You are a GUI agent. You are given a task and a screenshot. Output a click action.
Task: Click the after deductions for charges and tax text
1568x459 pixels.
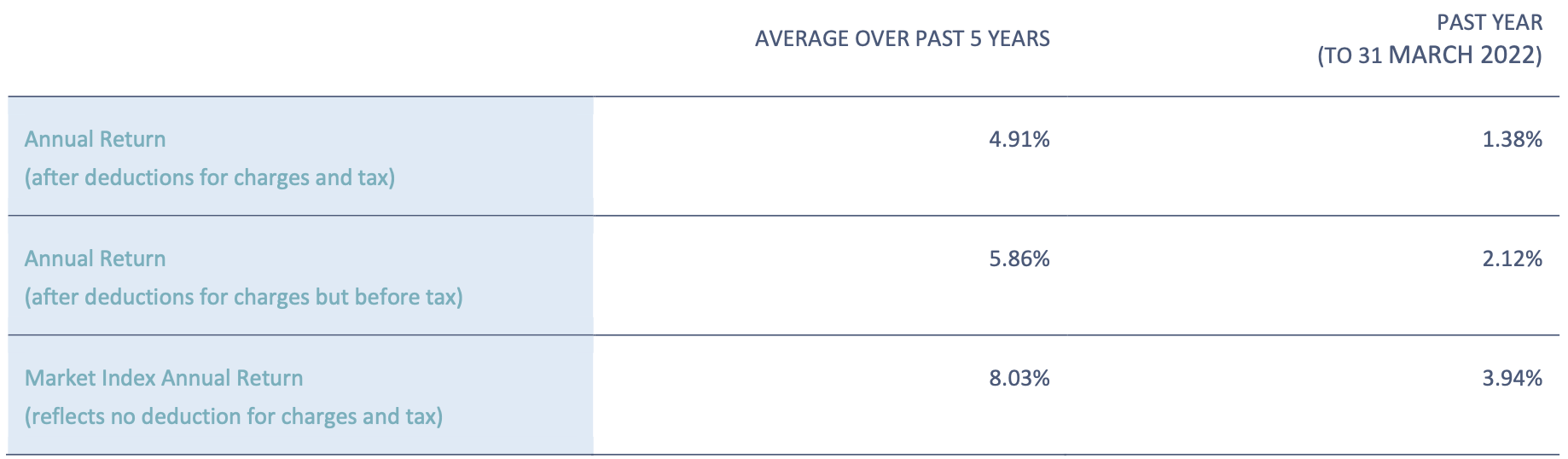pos(210,177)
